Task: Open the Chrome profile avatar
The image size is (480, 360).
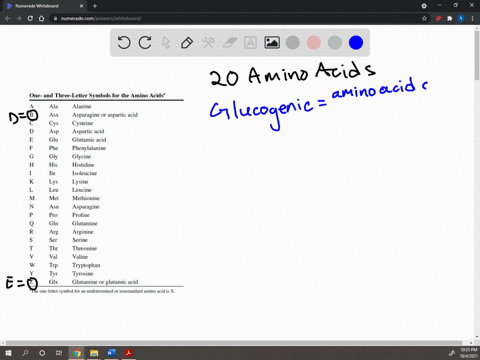Action: [461, 18]
